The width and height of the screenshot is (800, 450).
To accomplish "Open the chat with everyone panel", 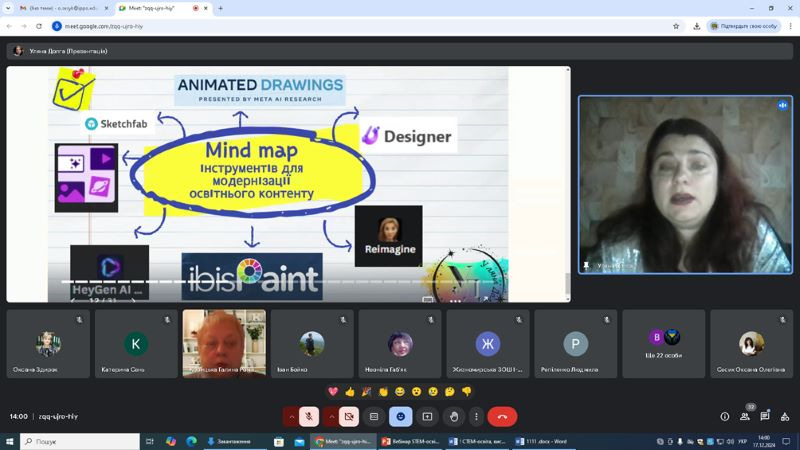I will pyautogui.click(x=764, y=417).
